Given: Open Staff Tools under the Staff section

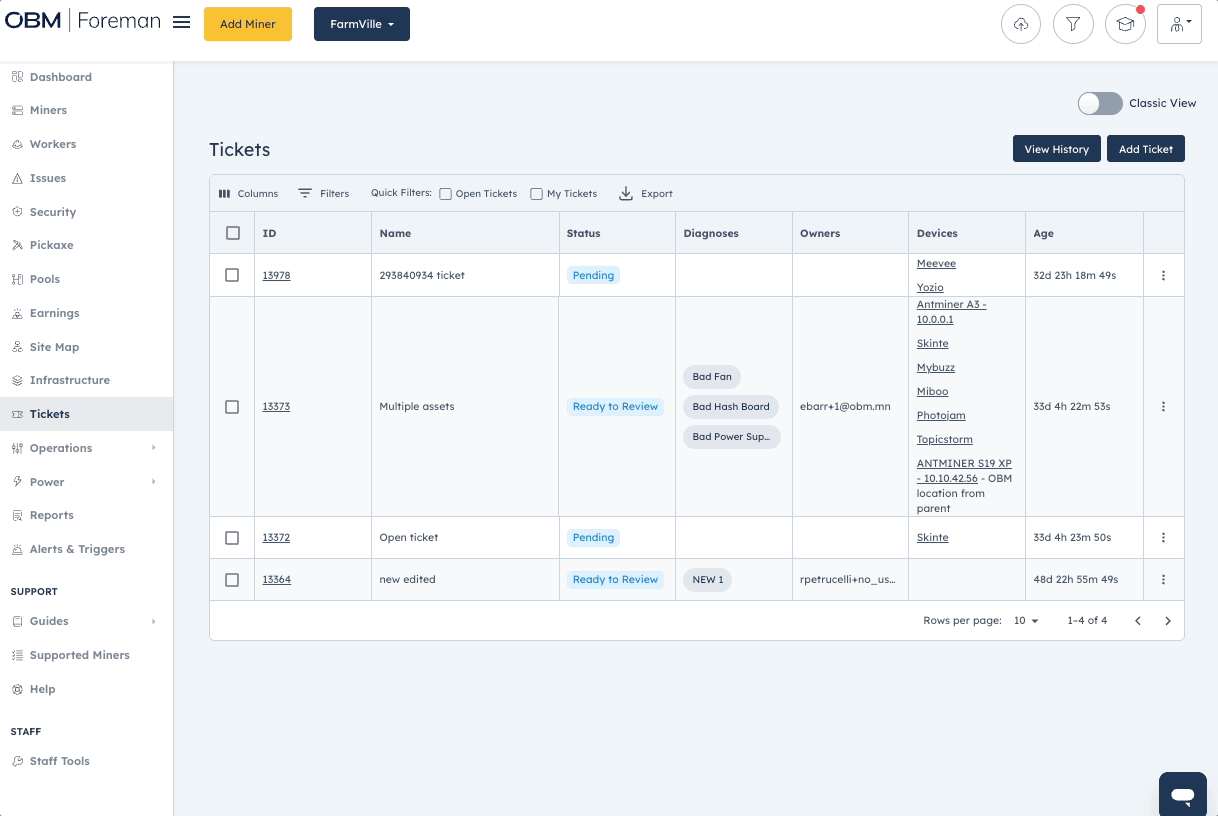Looking at the screenshot, I should pos(61,761).
